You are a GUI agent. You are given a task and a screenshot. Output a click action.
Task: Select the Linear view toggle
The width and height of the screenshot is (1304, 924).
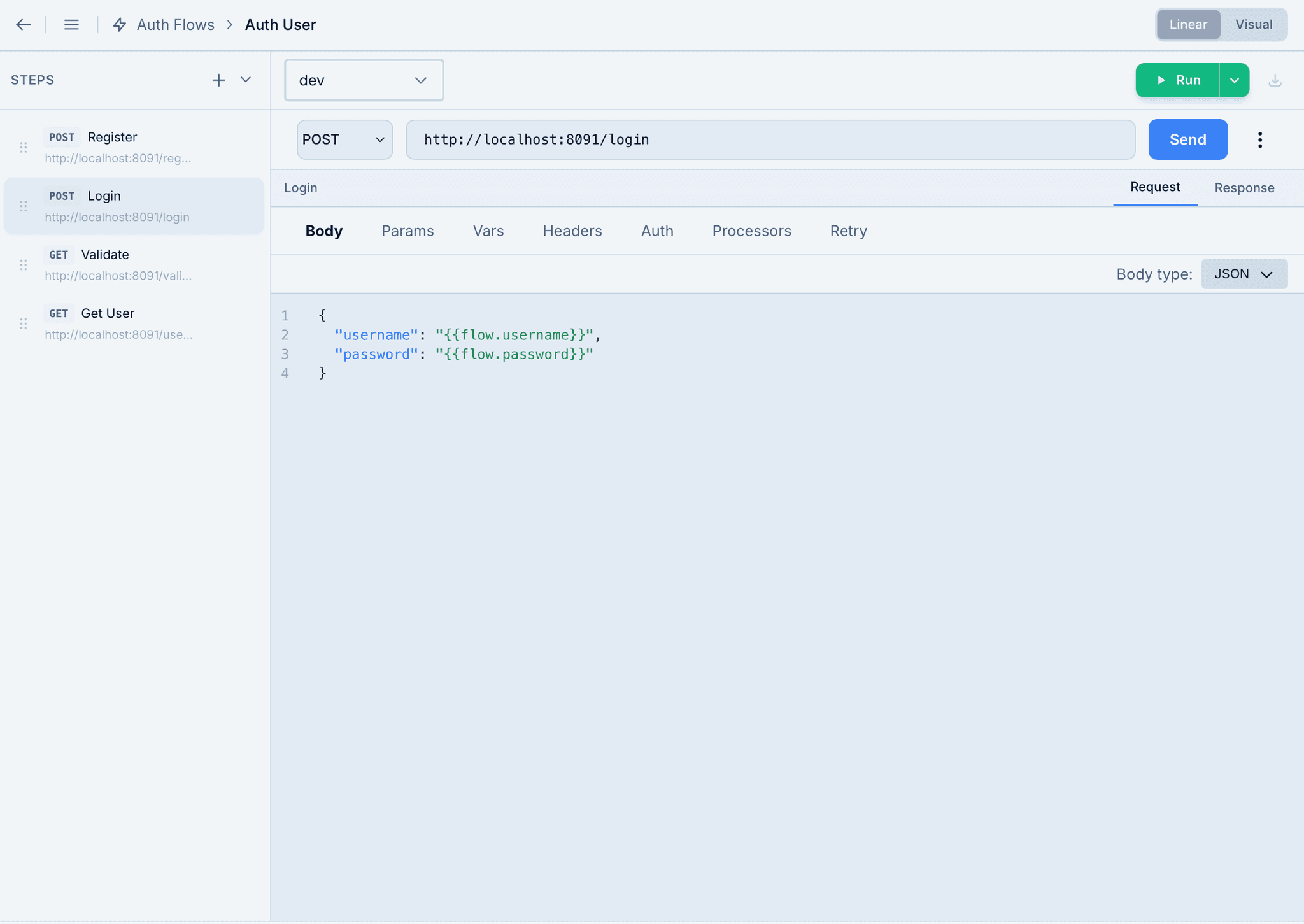pos(1187,25)
